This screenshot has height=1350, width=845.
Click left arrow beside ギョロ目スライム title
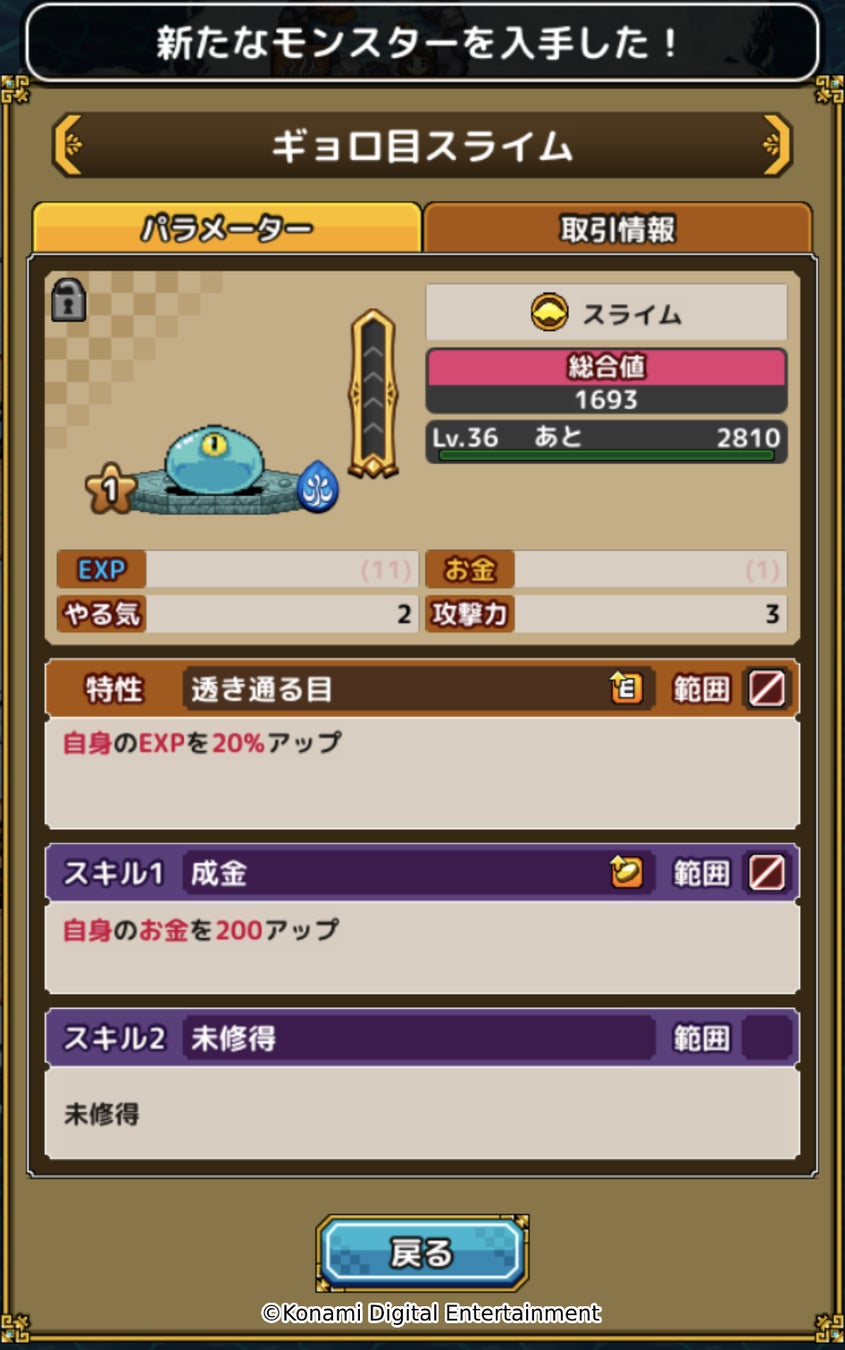(x=67, y=145)
